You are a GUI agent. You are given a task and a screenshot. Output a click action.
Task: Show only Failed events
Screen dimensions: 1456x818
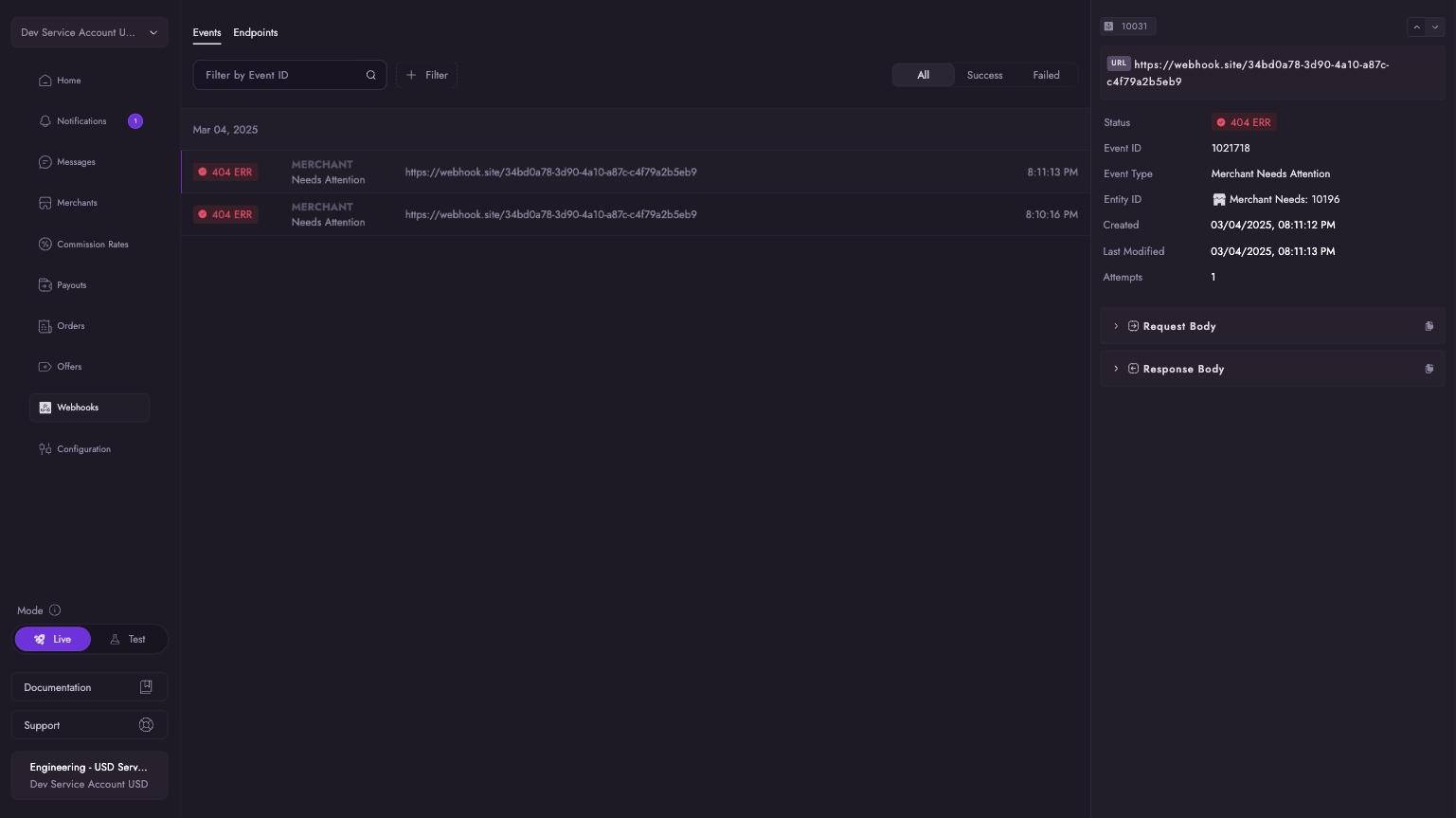pos(1046,75)
